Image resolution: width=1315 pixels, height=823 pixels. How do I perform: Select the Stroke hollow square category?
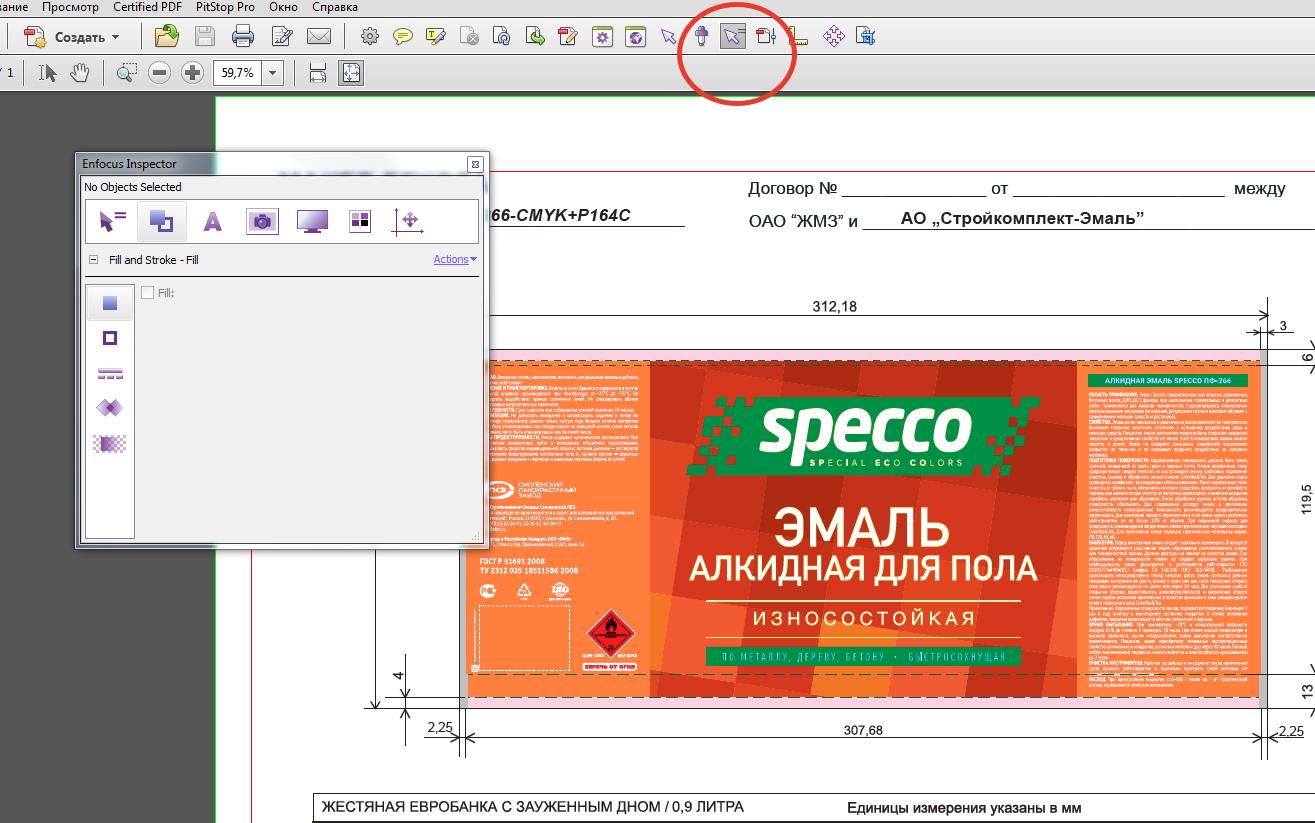[110, 338]
